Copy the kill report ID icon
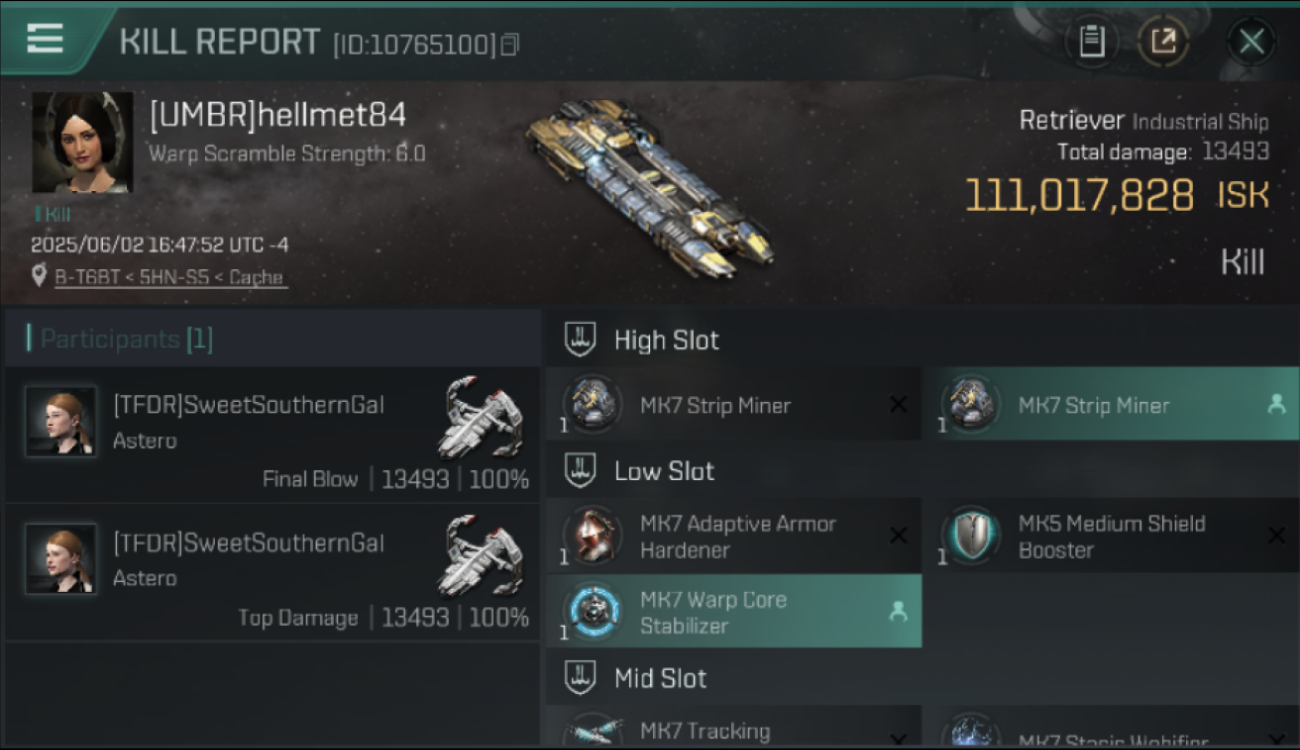 510,44
